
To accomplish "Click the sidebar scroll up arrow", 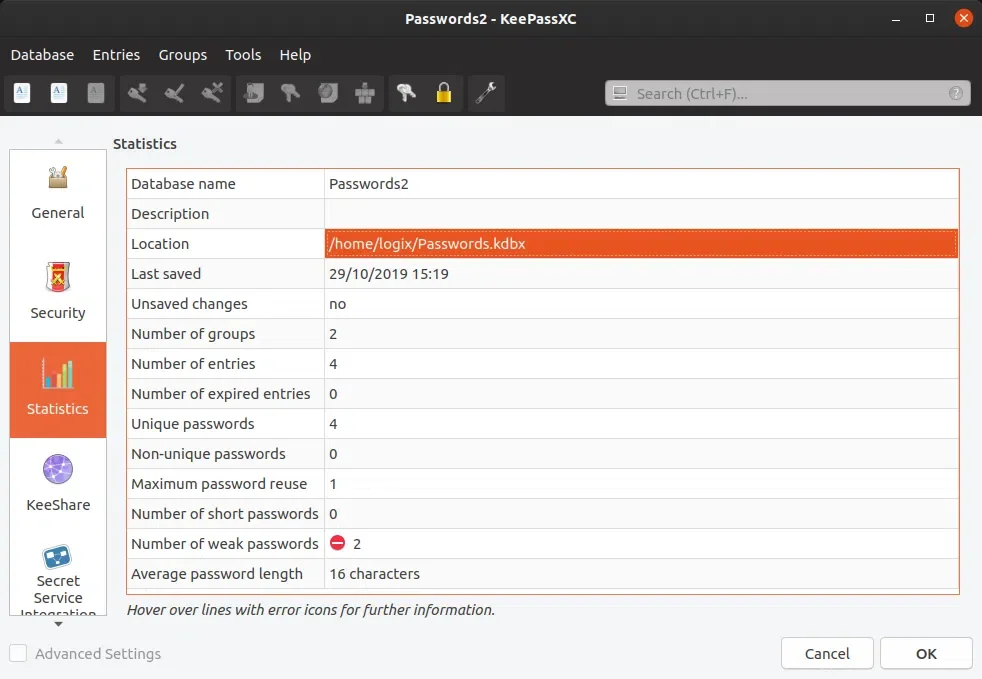I will (58, 142).
